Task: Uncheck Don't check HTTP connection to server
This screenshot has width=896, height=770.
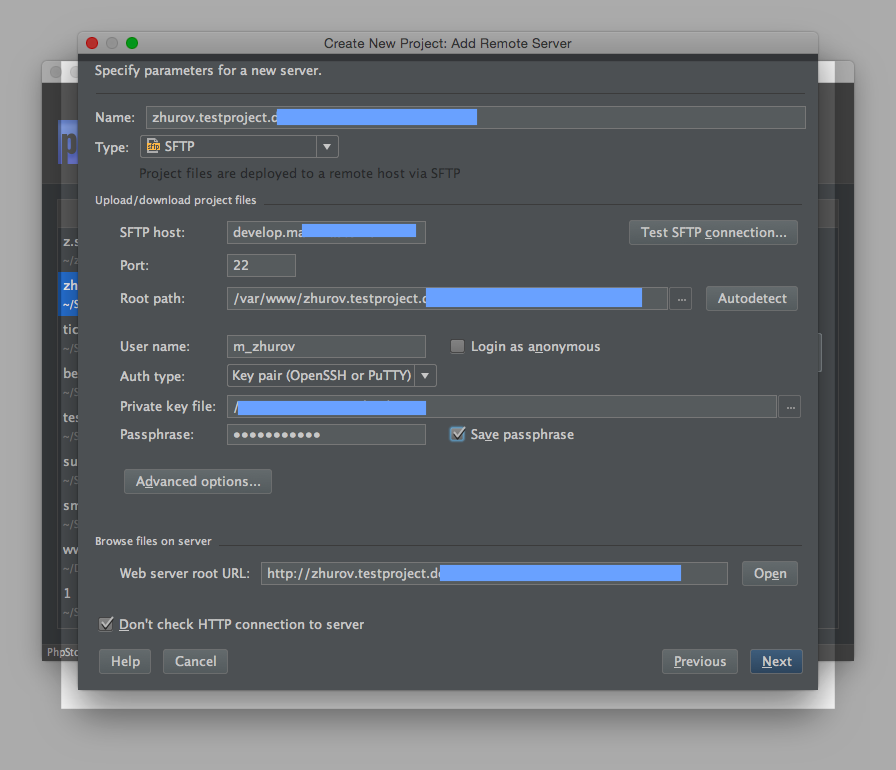Action: [x=106, y=625]
